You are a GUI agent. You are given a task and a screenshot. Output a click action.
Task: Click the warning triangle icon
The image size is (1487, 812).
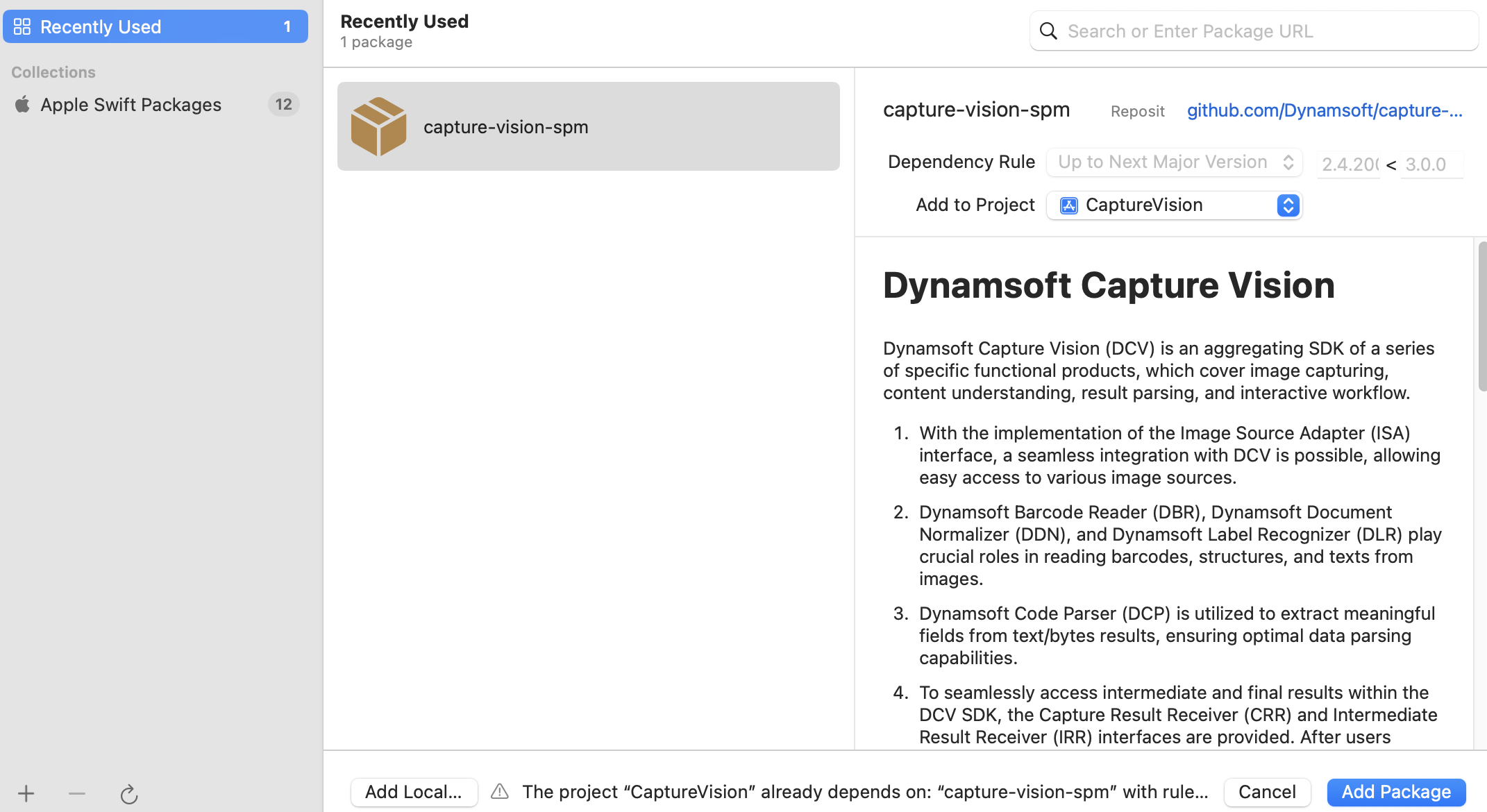500,792
